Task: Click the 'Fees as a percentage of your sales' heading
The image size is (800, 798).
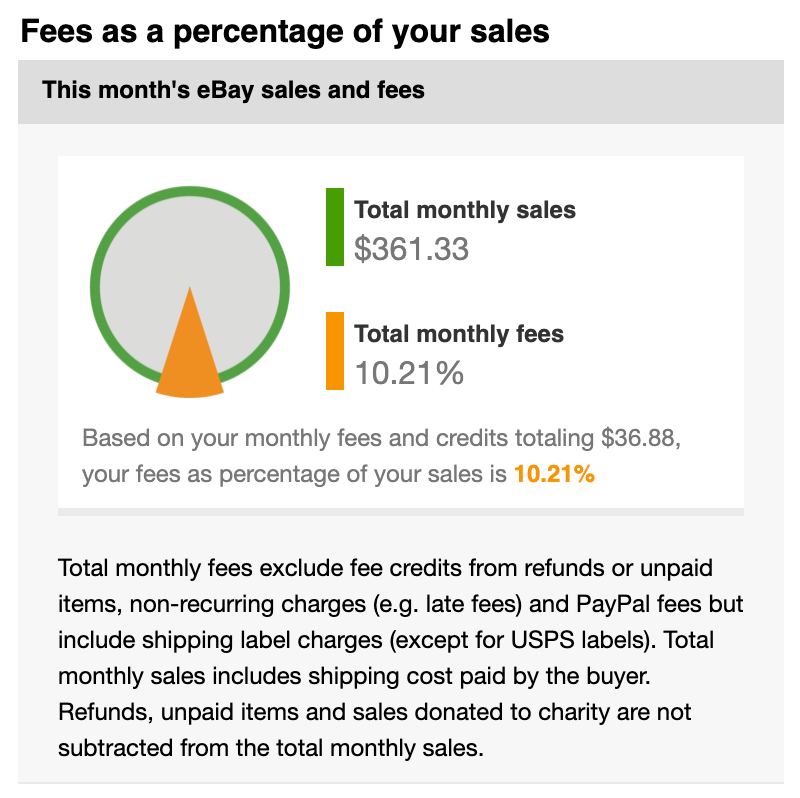Action: pos(285,32)
